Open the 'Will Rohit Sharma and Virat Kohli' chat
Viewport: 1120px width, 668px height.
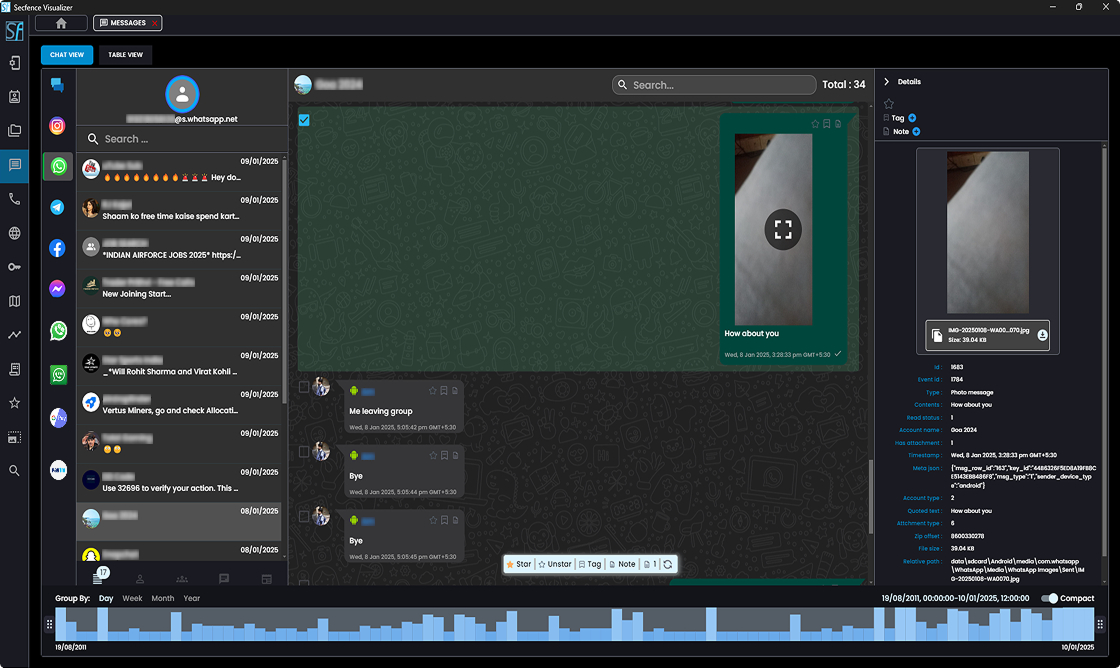179,366
